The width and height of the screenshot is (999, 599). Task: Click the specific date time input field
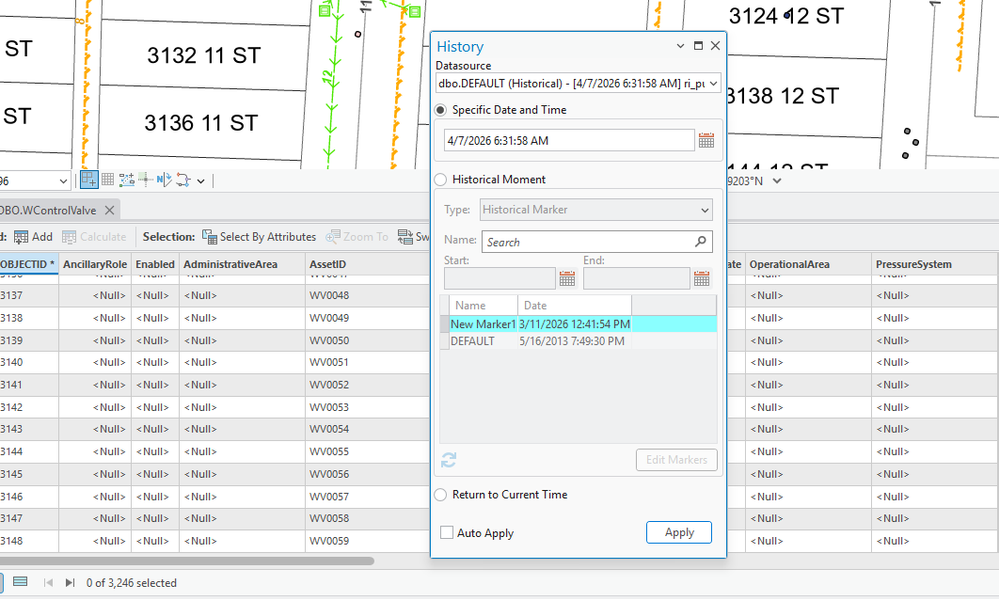click(569, 141)
